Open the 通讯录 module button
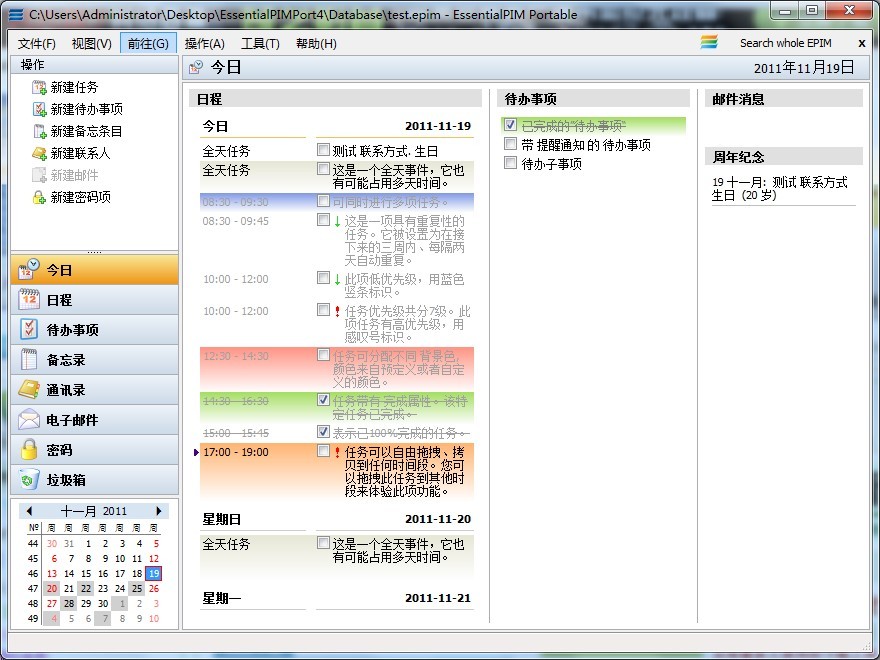The height and width of the screenshot is (660, 880). (95, 390)
